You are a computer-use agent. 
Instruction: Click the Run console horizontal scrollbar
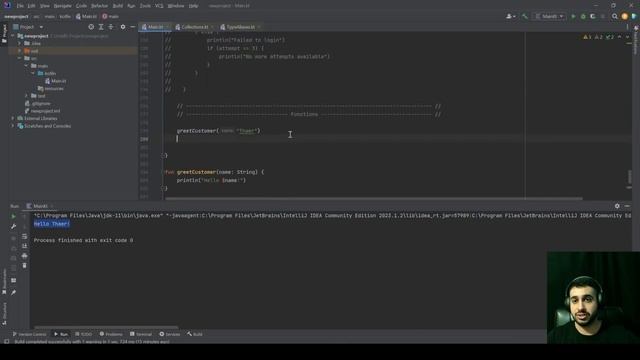tap(106, 327)
